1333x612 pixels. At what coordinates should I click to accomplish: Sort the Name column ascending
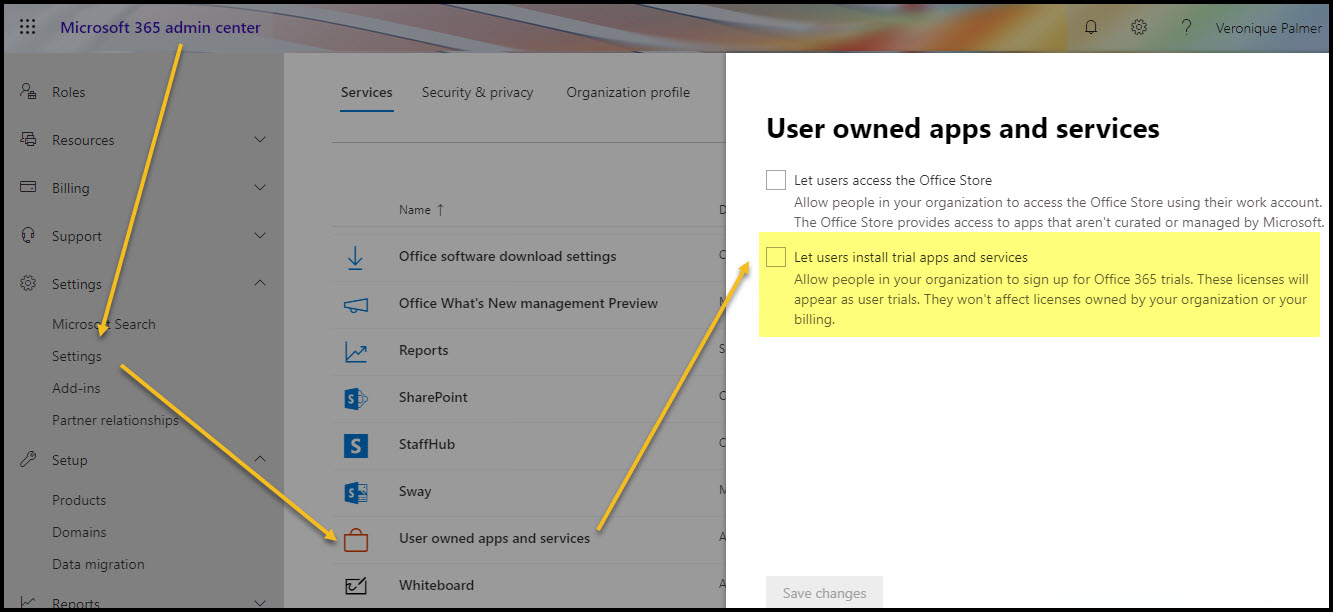[420, 209]
